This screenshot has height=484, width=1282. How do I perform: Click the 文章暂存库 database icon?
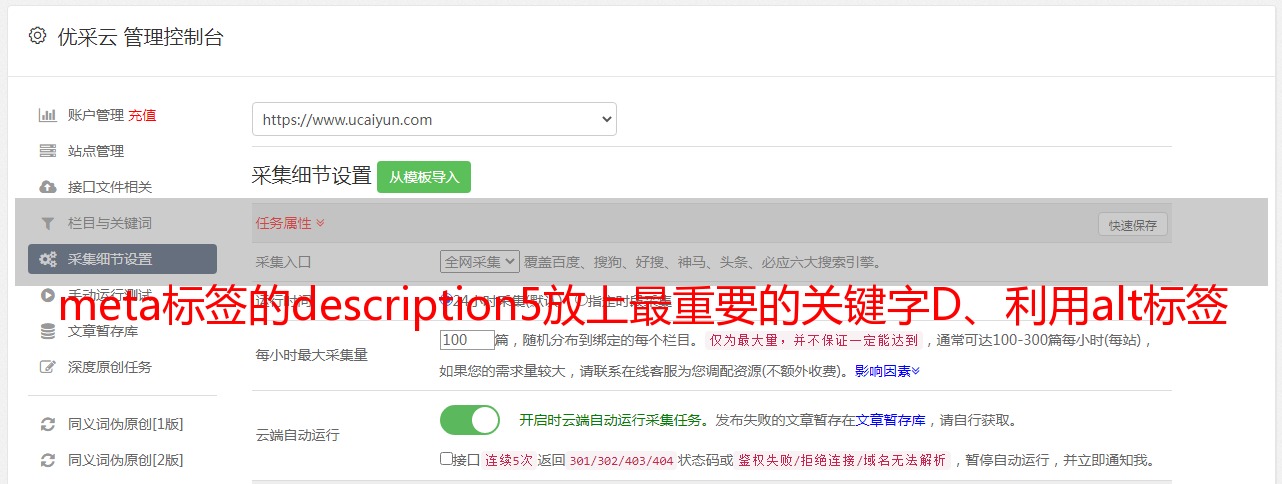[47, 331]
